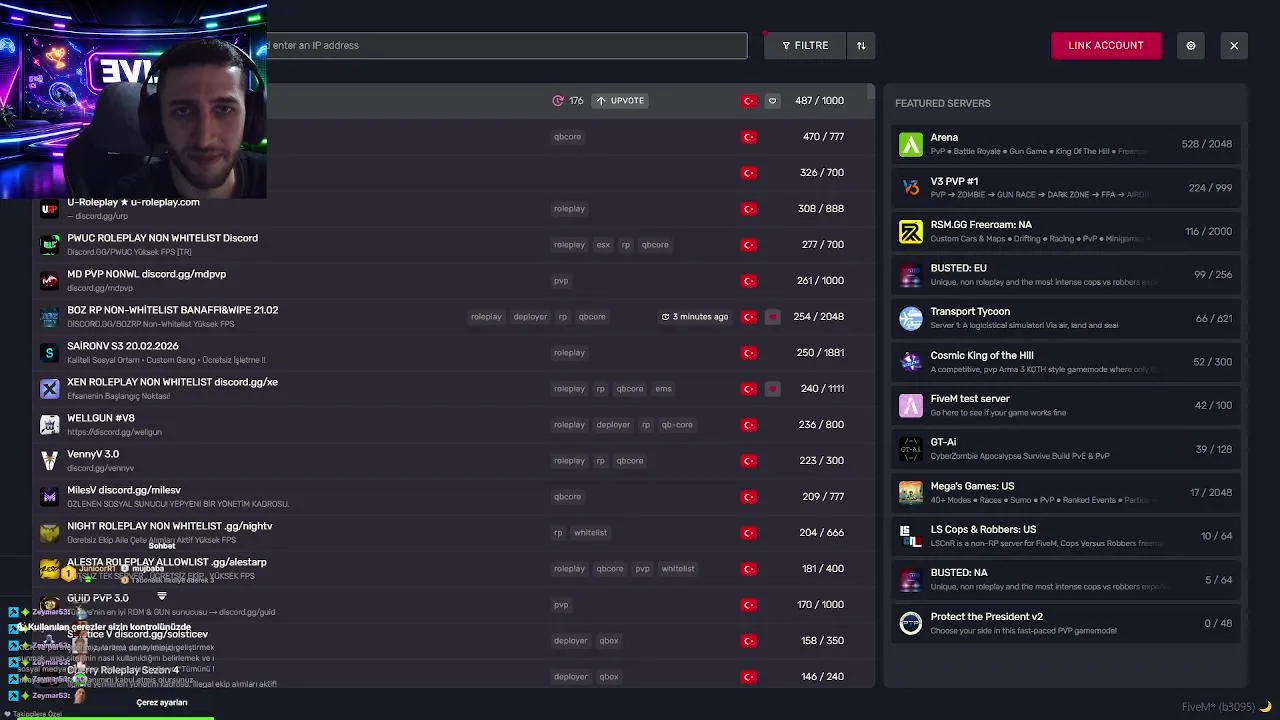1280x720 pixels.
Task: Click the BUSTED: NA featured icon
Action: (910, 579)
